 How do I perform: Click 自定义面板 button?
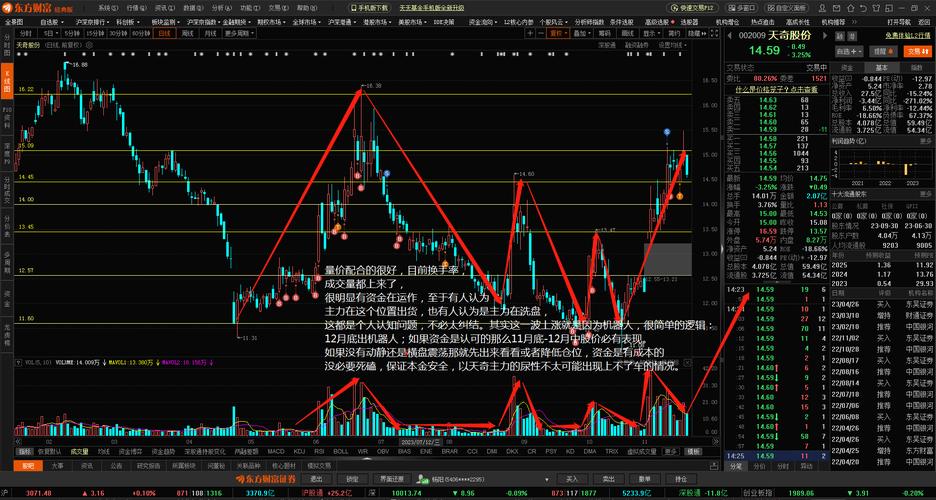(786, 8)
